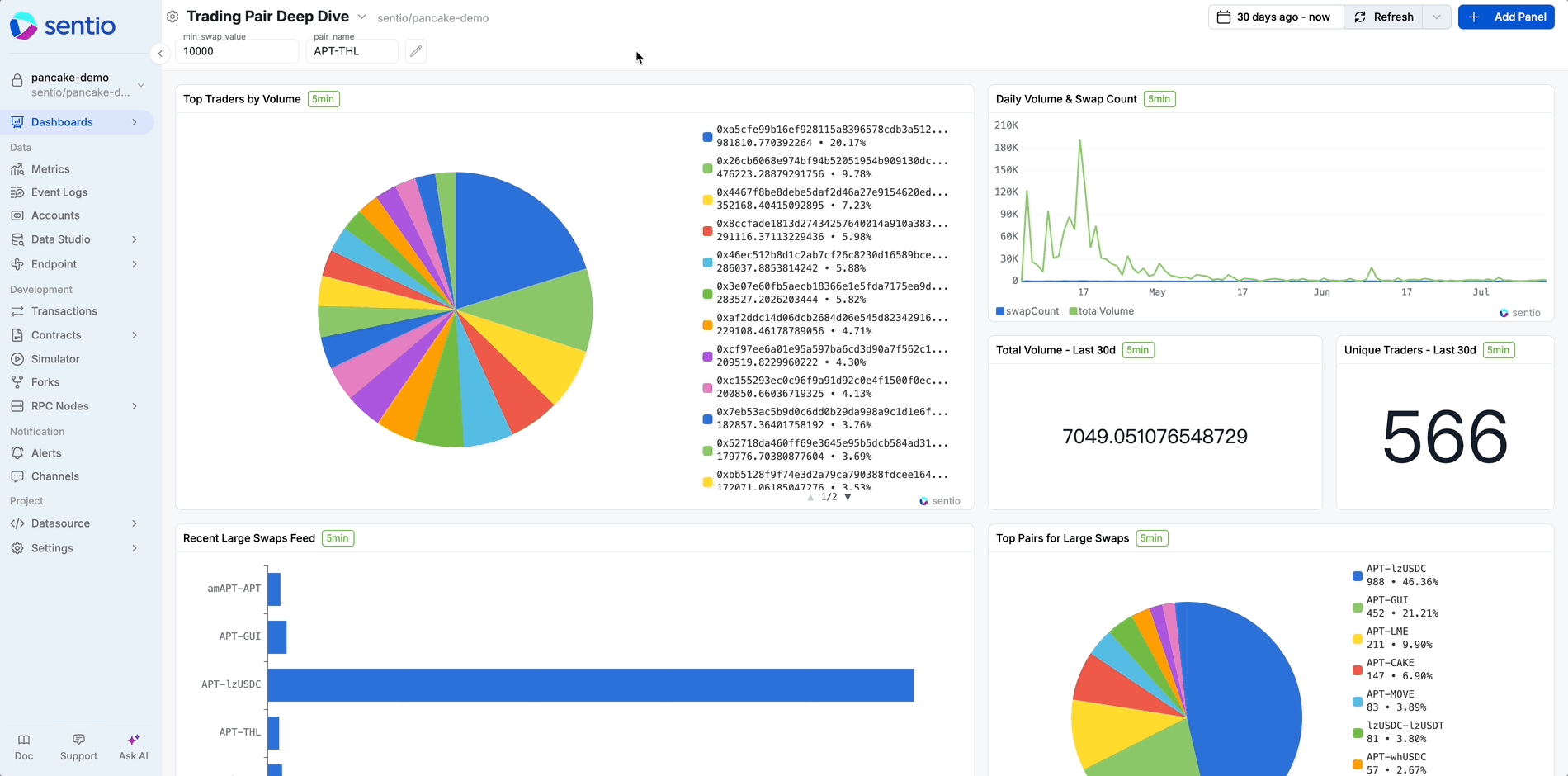The width and height of the screenshot is (1568, 776).
Task: Open Support from the chat icon
Action: [x=78, y=740]
